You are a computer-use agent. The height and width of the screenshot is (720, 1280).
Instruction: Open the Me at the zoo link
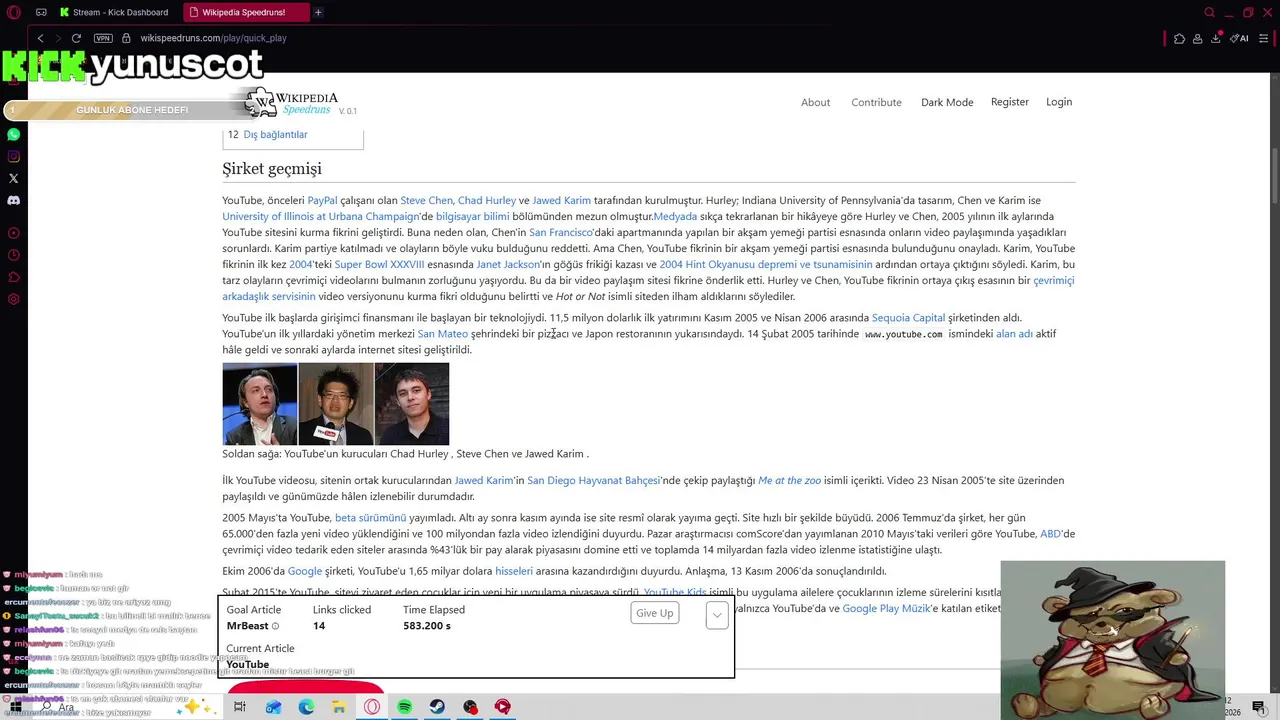(789, 480)
